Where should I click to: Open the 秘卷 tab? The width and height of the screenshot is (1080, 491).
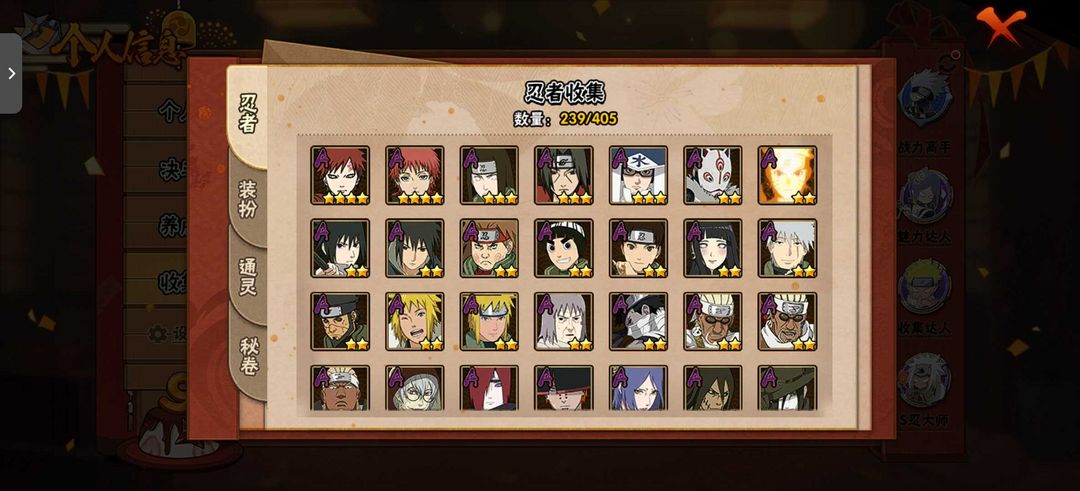(248, 355)
